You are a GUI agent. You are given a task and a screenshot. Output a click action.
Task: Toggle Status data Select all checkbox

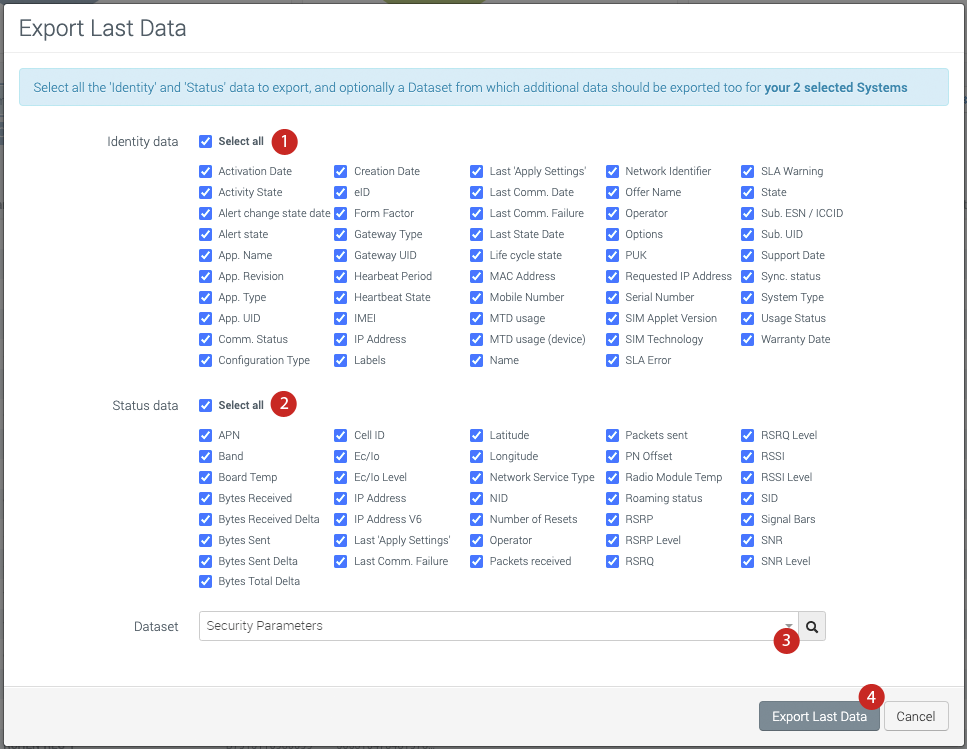[x=206, y=405]
